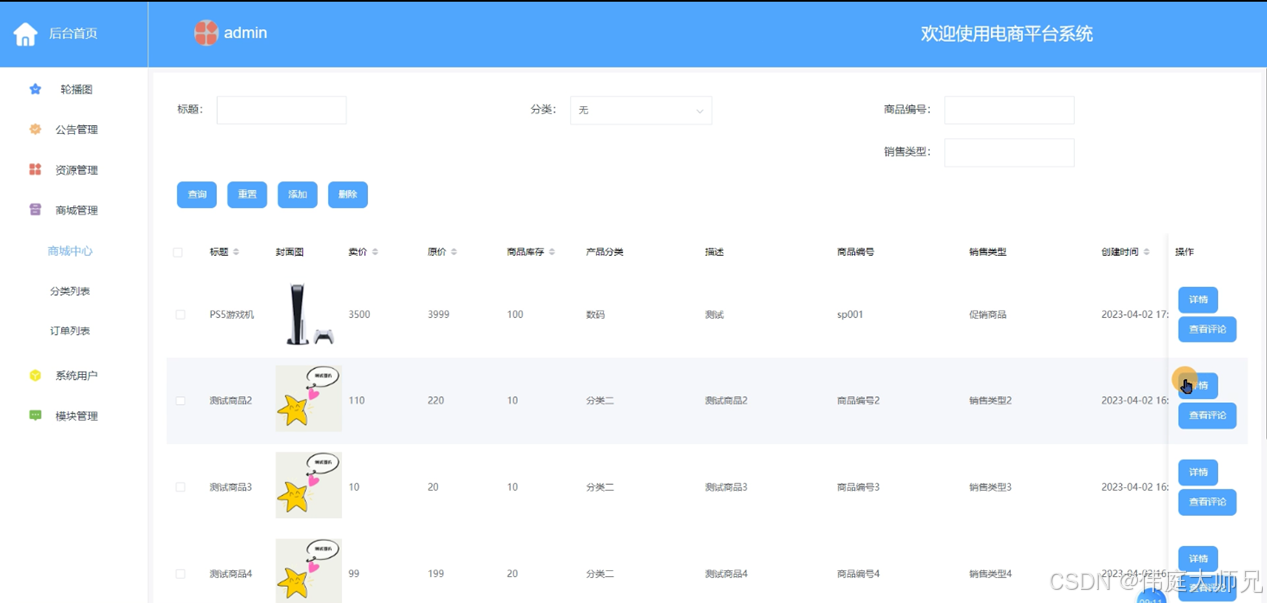Click the grid icon next to 资源管理
The width and height of the screenshot is (1267, 603).
coord(35,169)
